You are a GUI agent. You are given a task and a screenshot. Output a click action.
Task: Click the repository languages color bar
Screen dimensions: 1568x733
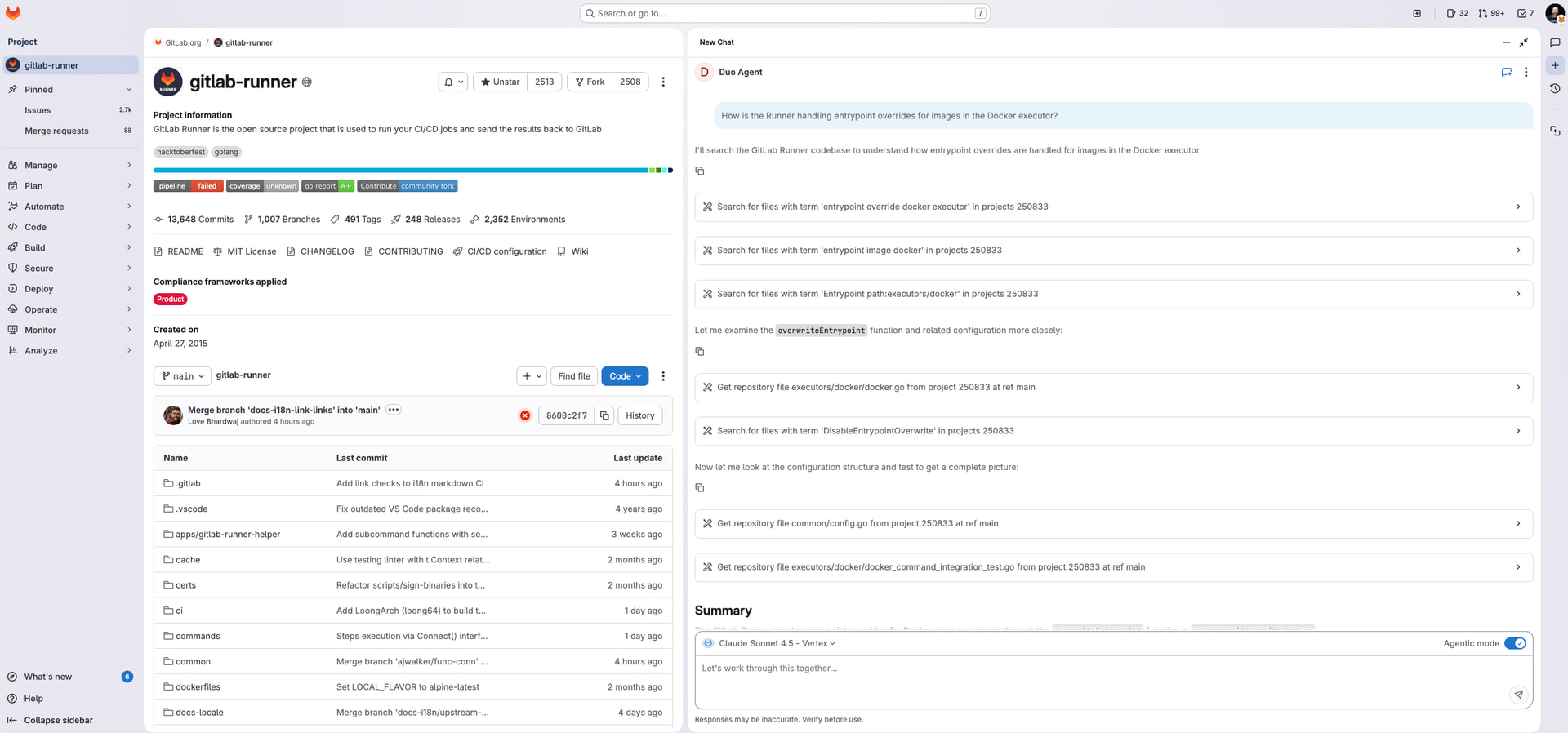413,171
